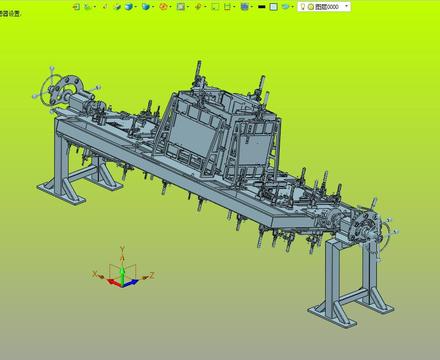
Task: Select the 图层0000 layer name field
Action: pyautogui.click(x=327, y=7)
